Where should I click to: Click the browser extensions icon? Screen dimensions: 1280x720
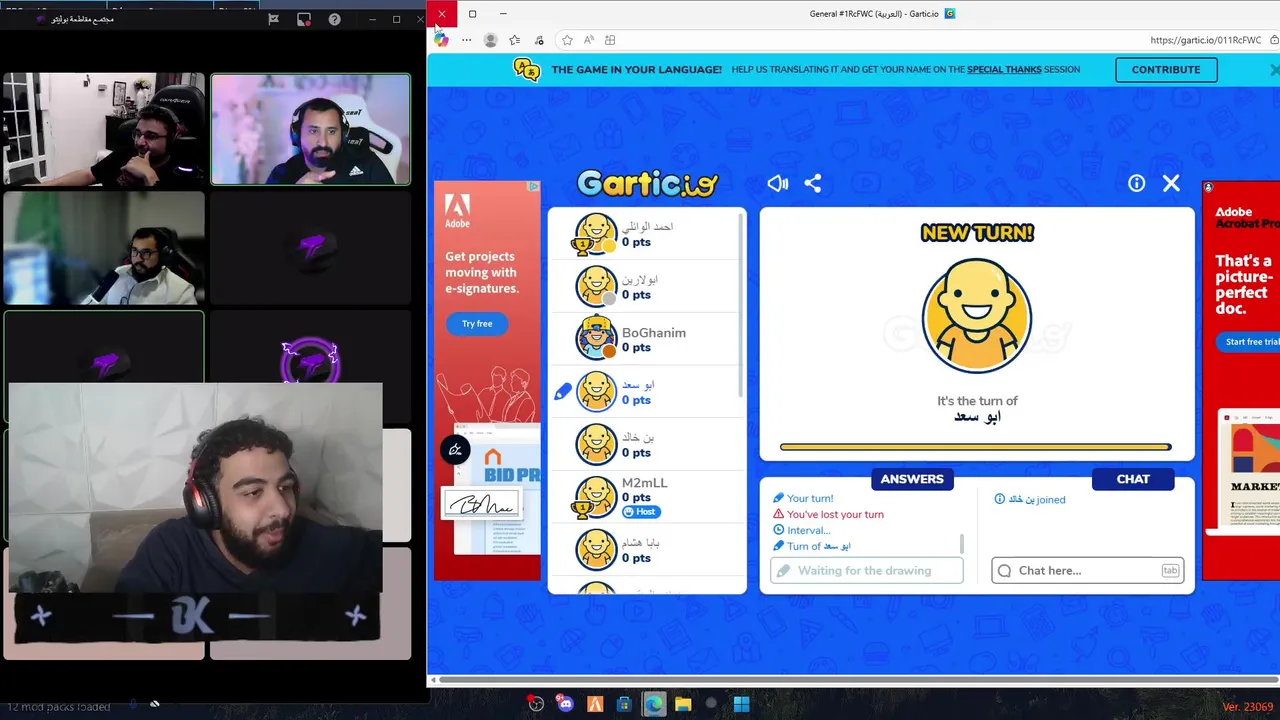pos(539,40)
